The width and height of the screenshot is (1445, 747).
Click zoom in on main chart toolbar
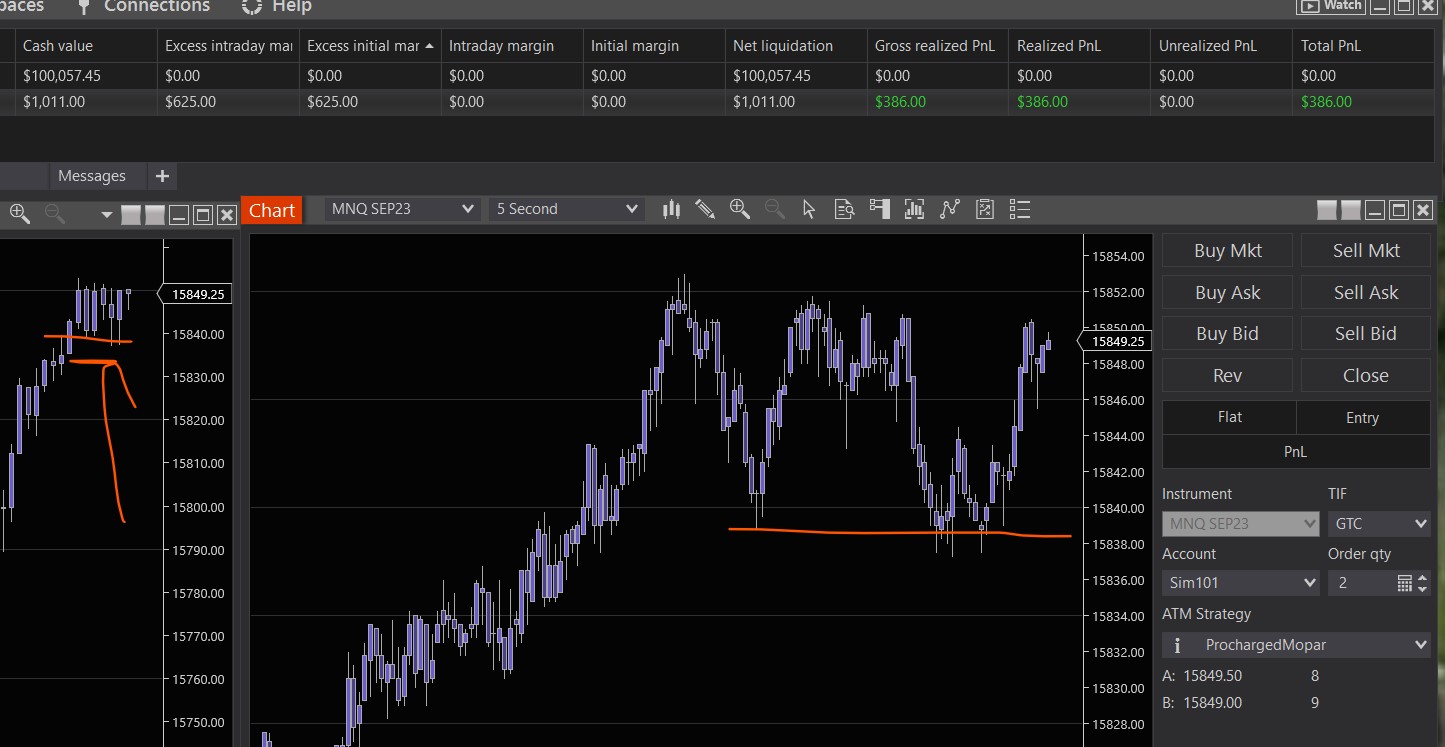point(740,209)
